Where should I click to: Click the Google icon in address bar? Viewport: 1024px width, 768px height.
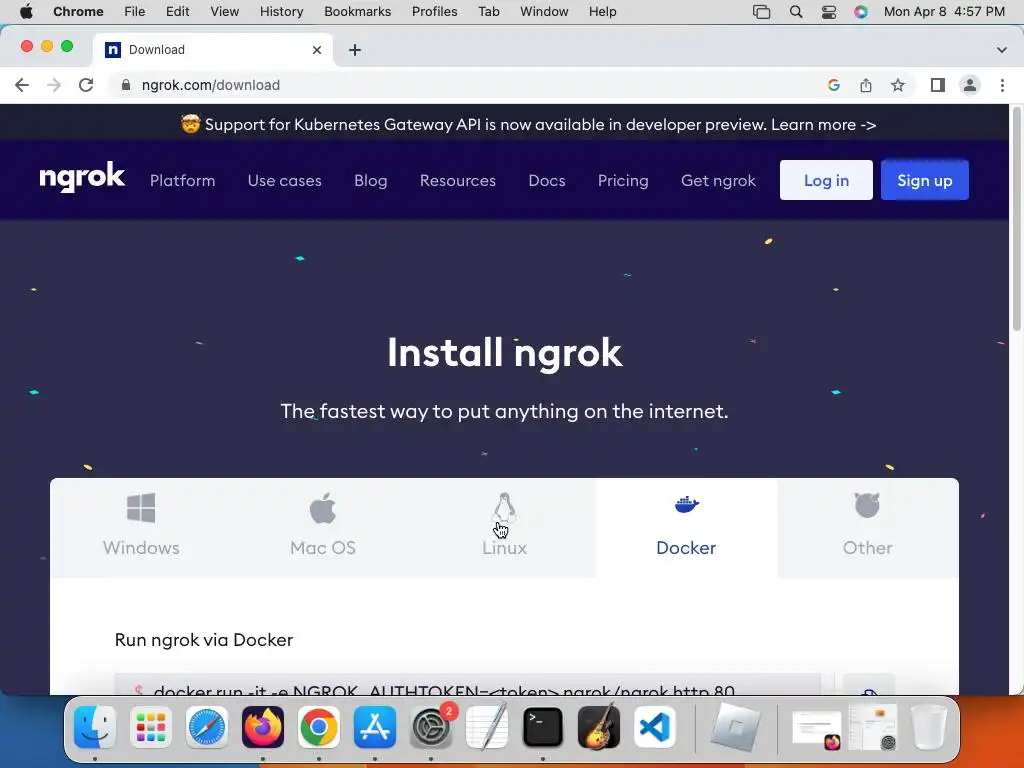(833, 85)
